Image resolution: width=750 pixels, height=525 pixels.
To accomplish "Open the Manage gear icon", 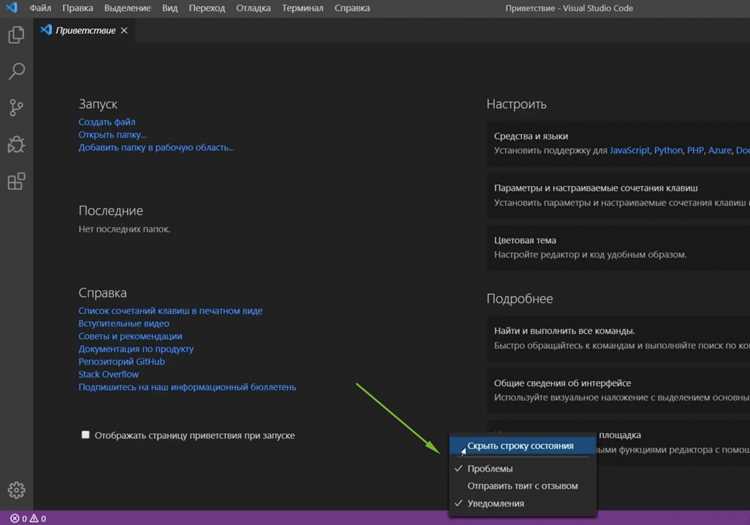I will (16, 490).
